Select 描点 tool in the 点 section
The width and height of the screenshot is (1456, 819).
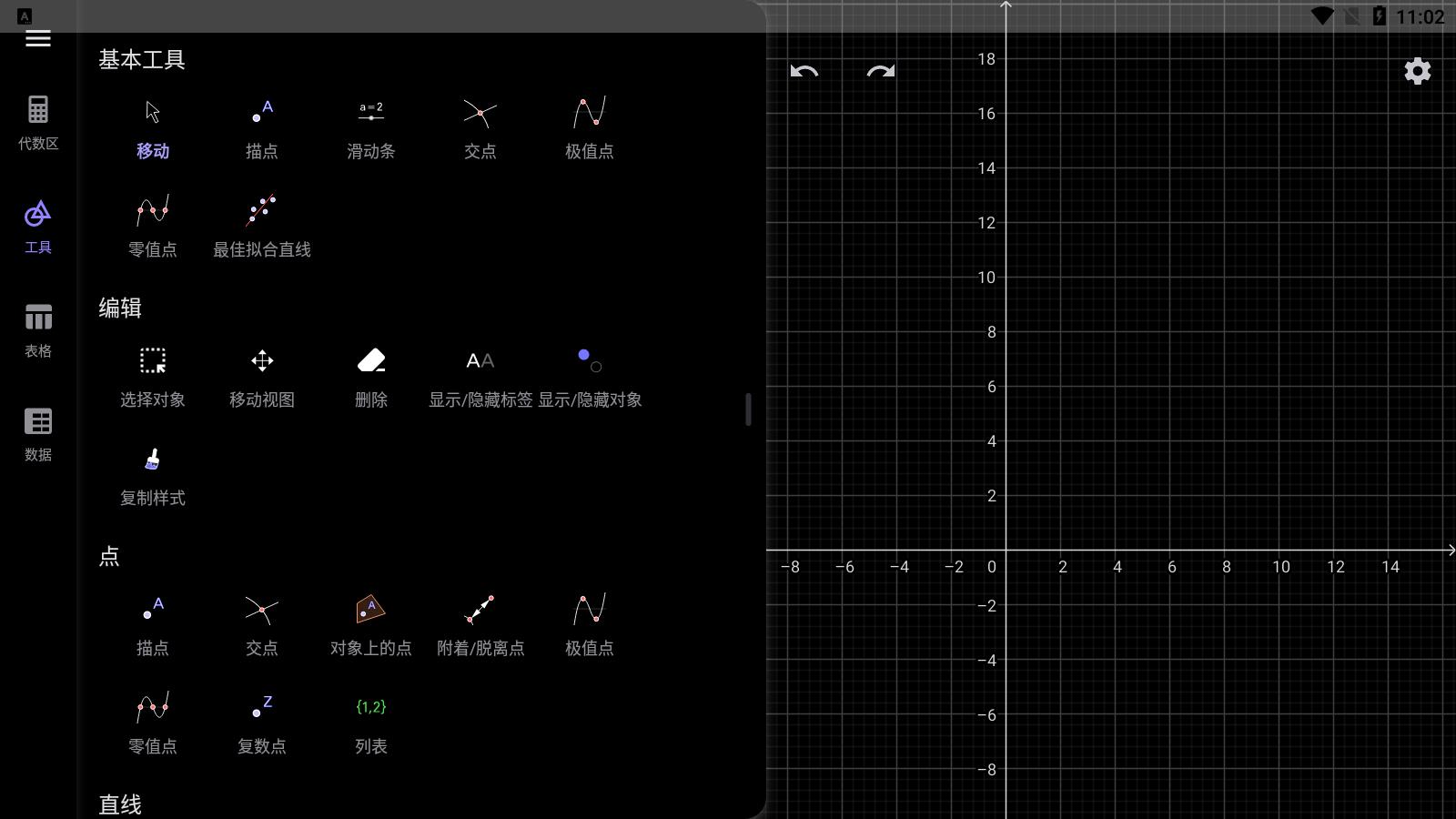[x=153, y=624]
